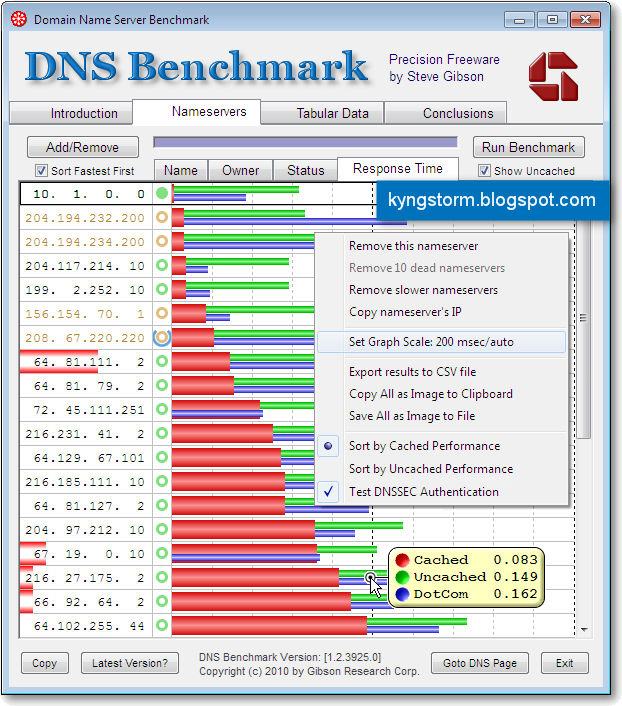This screenshot has width=622, height=706.
Task: Click the status ring for 216.27.175.2
Action: click(x=162, y=577)
